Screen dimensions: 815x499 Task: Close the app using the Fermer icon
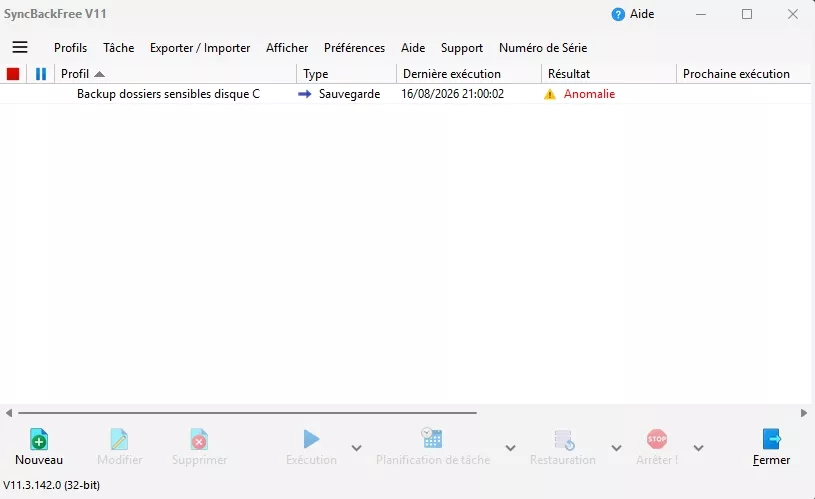pyautogui.click(x=771, y=439)
